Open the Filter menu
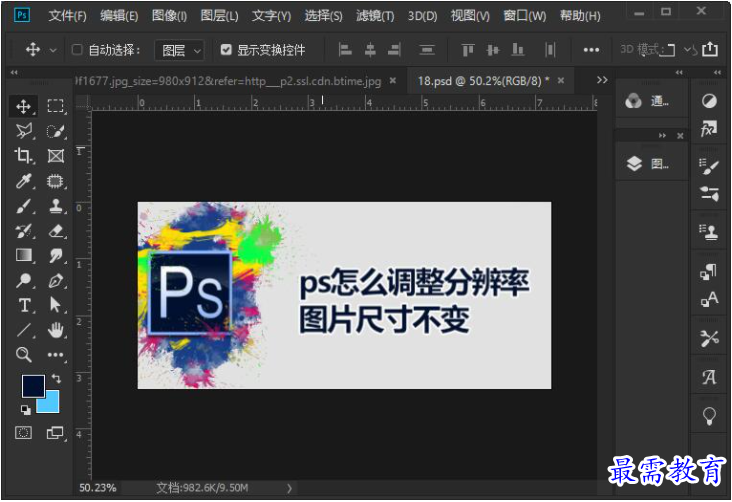Image resolution: width=732 pixels, height=502 pixels. (375, 16)
